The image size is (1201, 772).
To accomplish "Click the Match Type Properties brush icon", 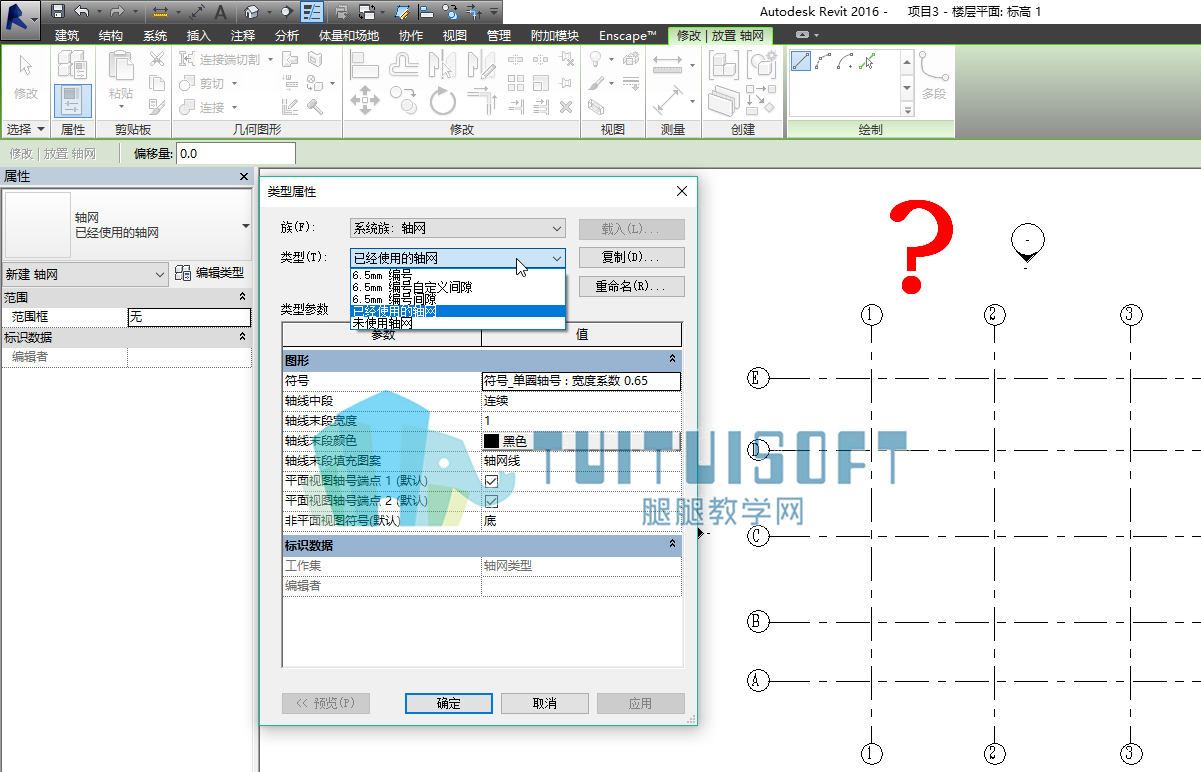I will click(x=156, y=107).
